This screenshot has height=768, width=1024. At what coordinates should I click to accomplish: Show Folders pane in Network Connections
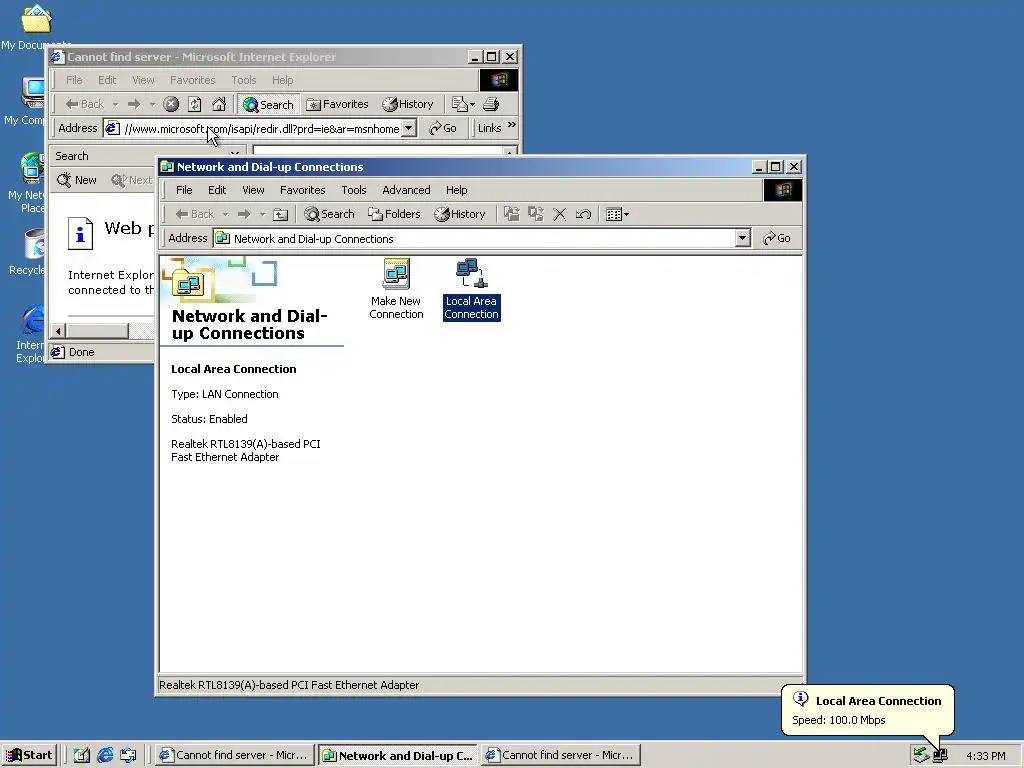click(394, 214)
